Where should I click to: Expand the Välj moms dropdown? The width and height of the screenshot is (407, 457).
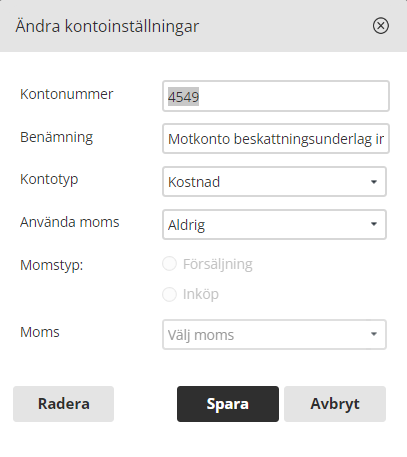(x=274, y=334)
